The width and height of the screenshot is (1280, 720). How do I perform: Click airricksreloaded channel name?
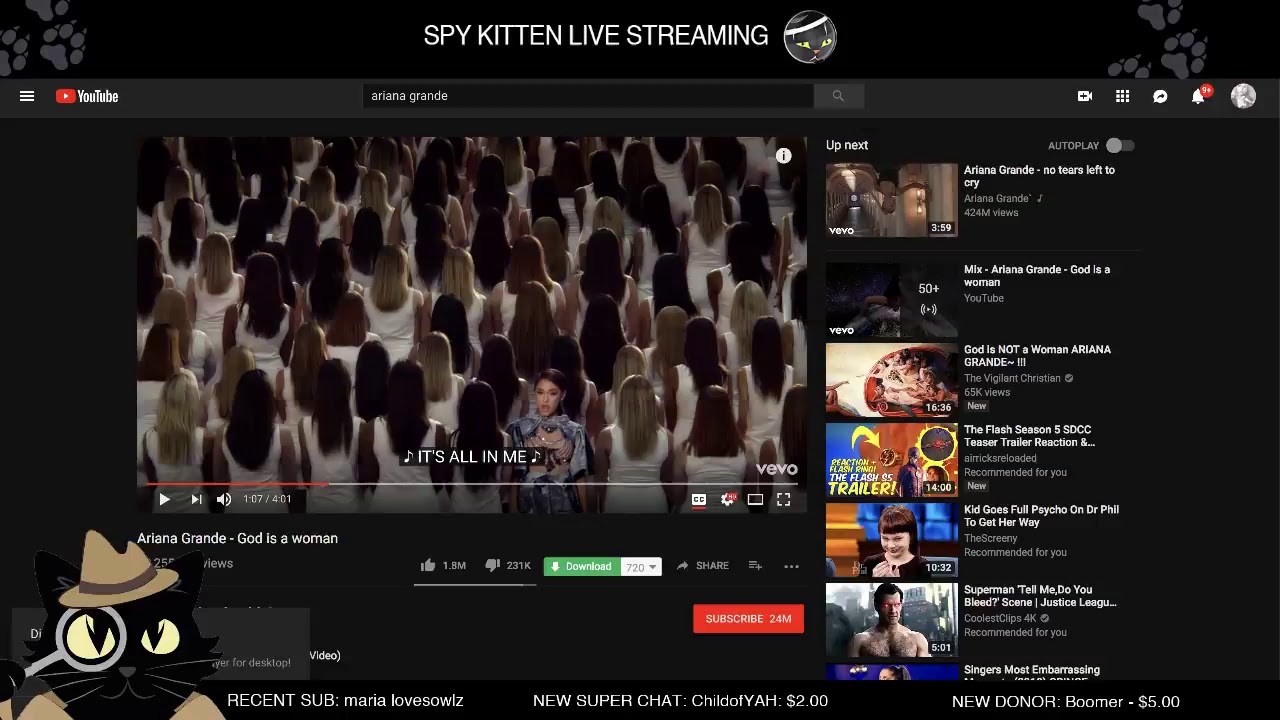point(1000,459)
